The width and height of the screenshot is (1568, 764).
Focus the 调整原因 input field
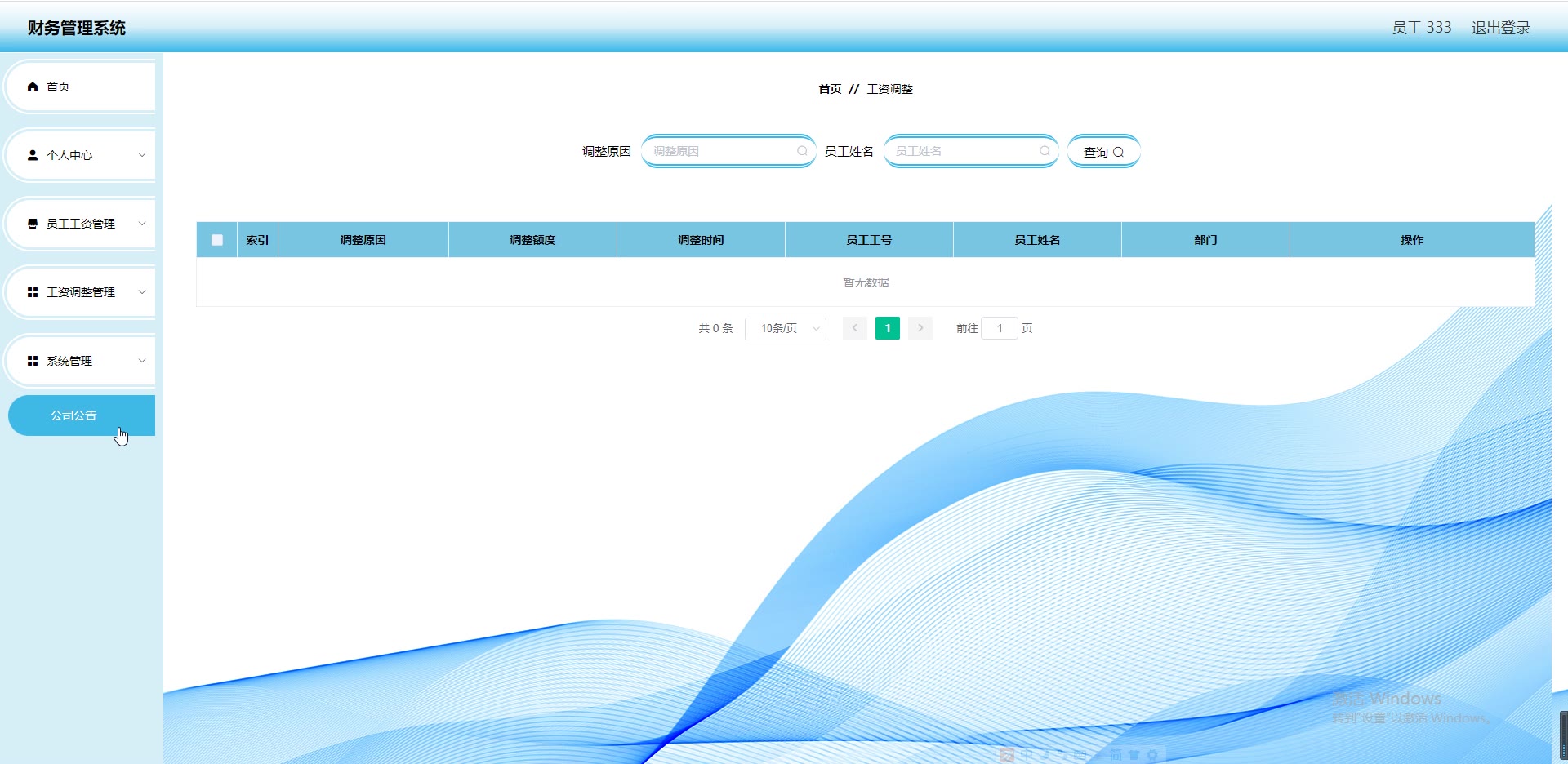coord(728,151)
